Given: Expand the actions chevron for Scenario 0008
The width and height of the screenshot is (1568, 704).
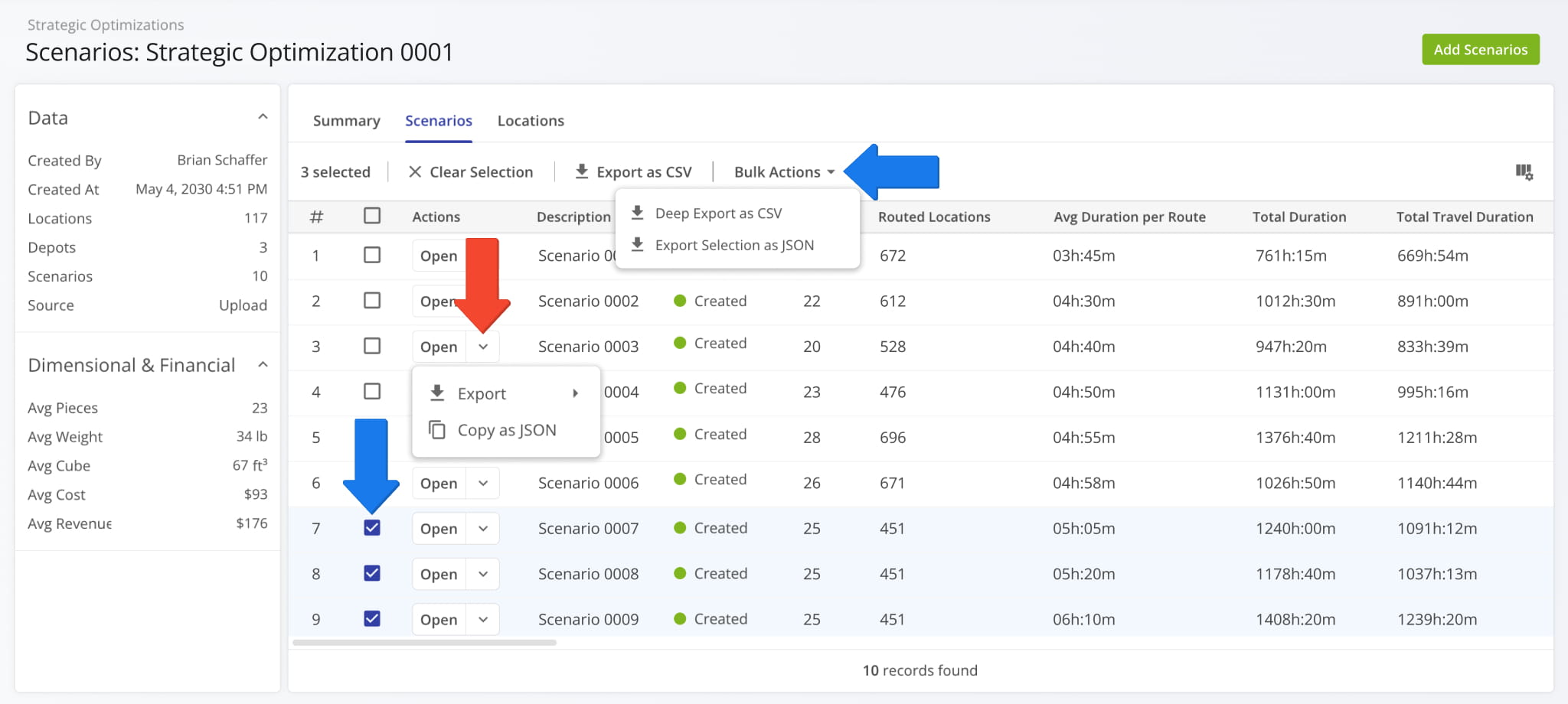Looking at the screenshot, I should (483, 574).
